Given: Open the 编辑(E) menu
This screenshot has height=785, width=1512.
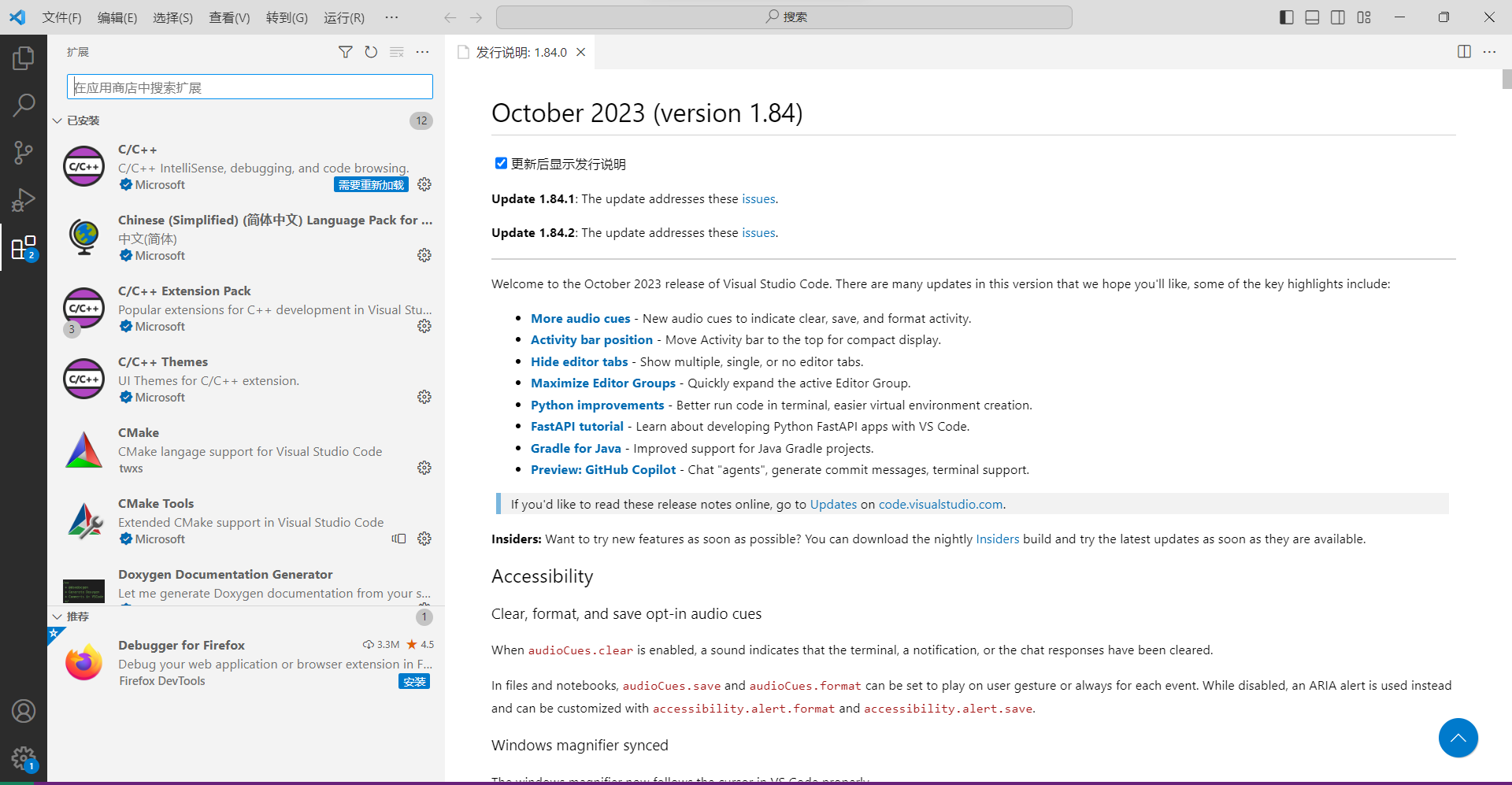Looking at the screenshot, I should 117,17.
